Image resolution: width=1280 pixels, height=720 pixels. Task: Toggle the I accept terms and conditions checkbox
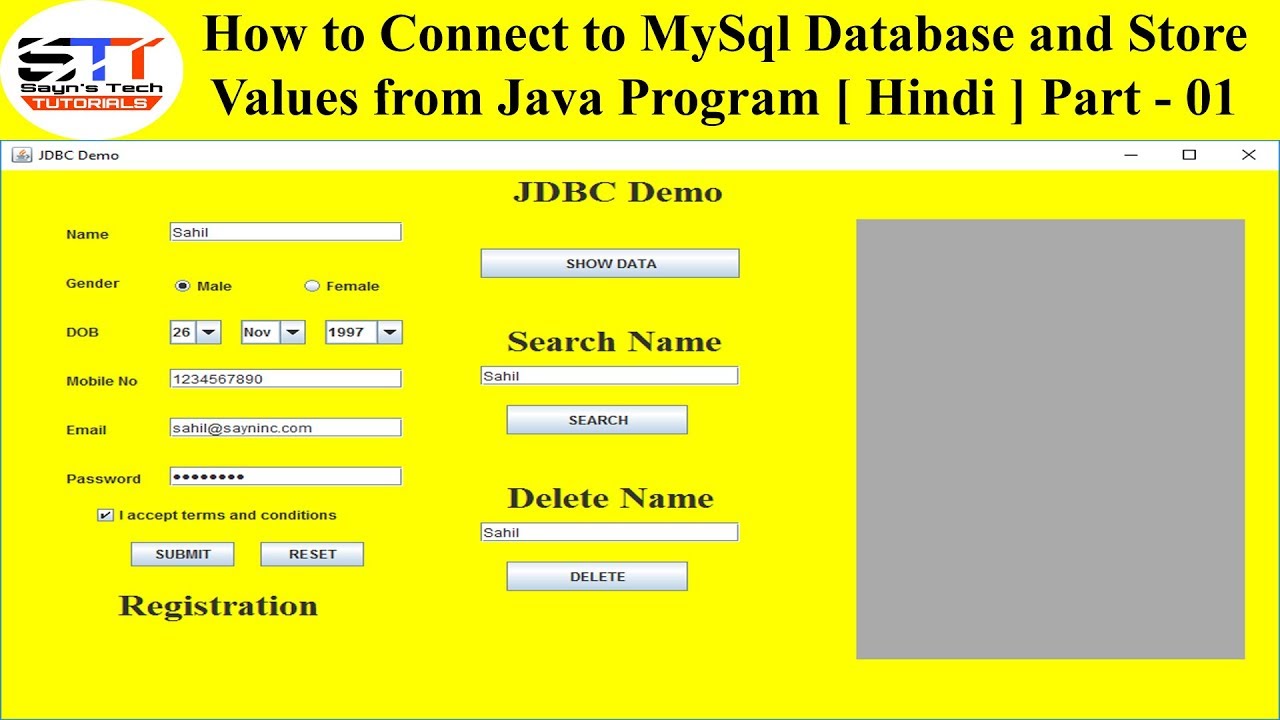click(x=105, y=515)
